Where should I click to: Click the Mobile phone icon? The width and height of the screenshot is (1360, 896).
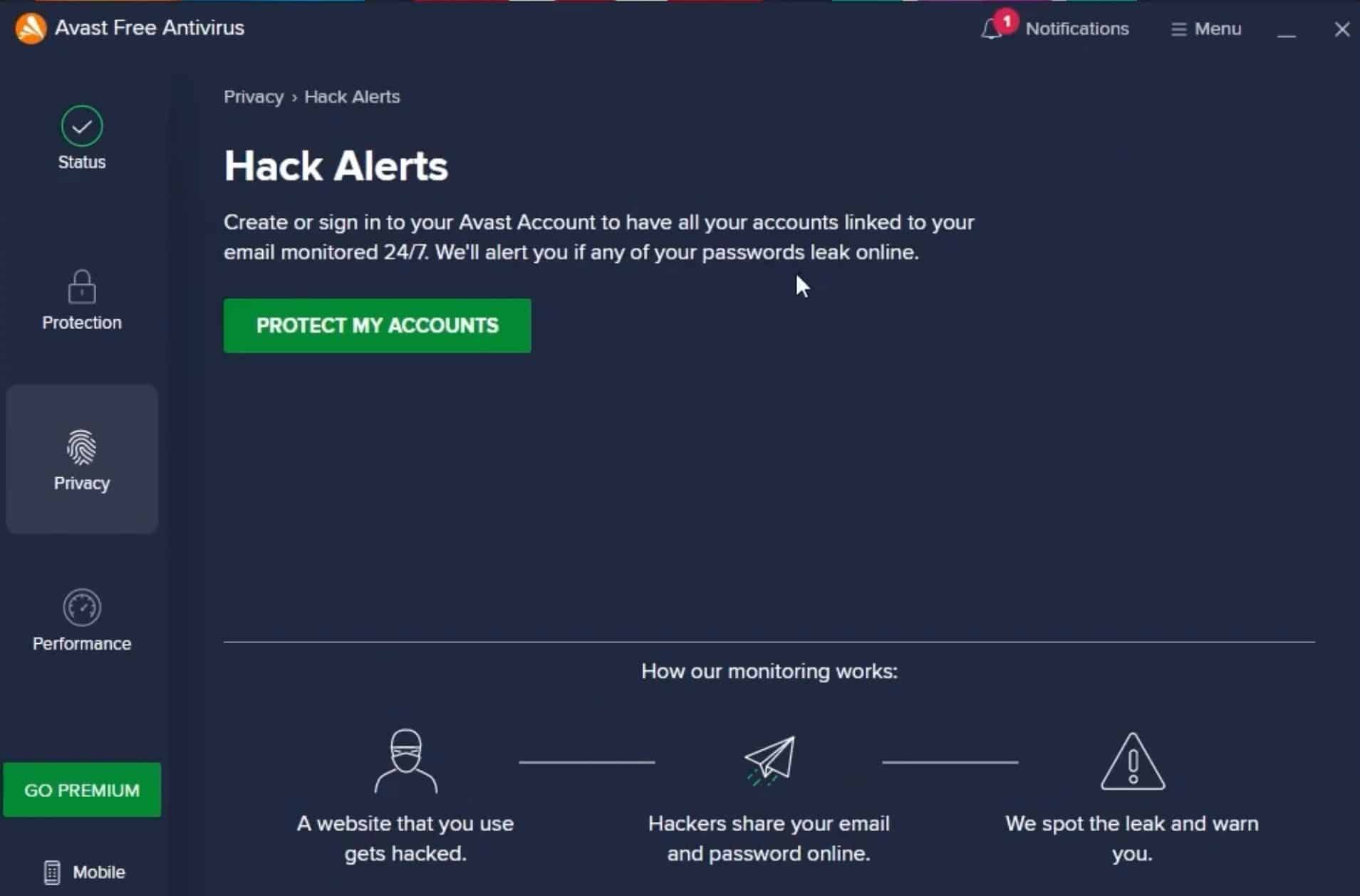coord(52,872)
